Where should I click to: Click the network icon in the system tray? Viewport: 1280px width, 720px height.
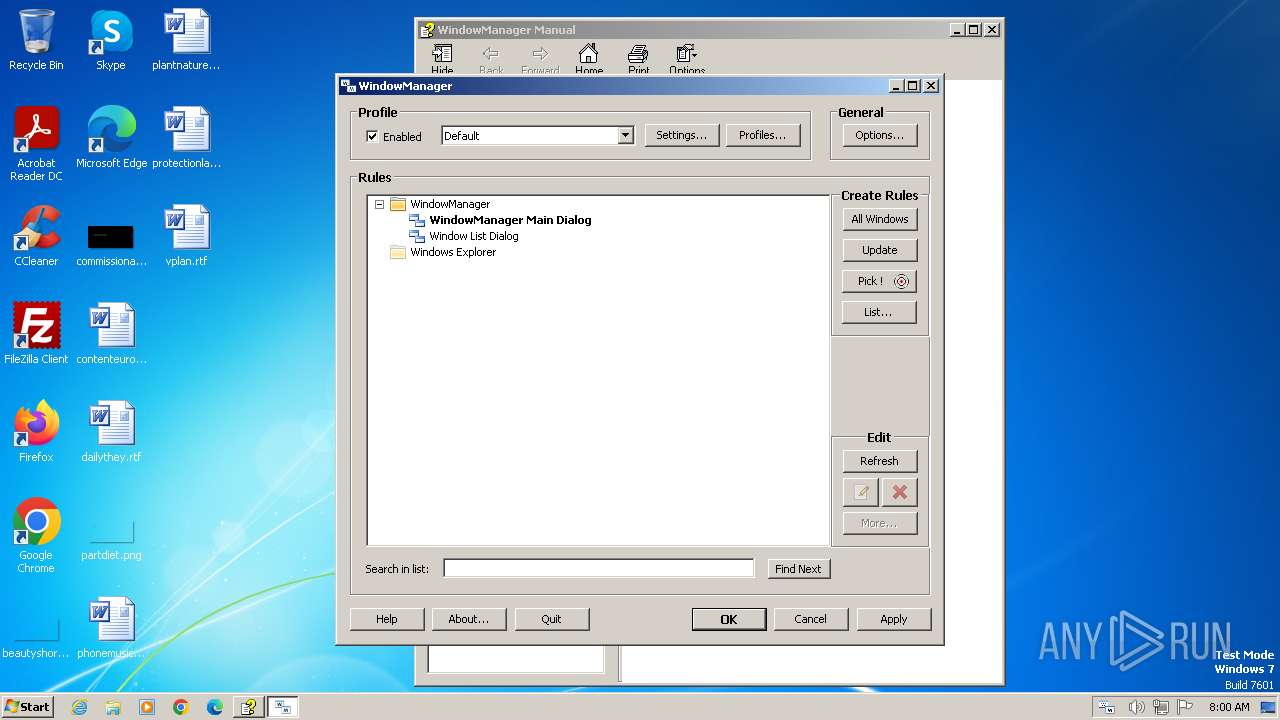(1161, 707)
